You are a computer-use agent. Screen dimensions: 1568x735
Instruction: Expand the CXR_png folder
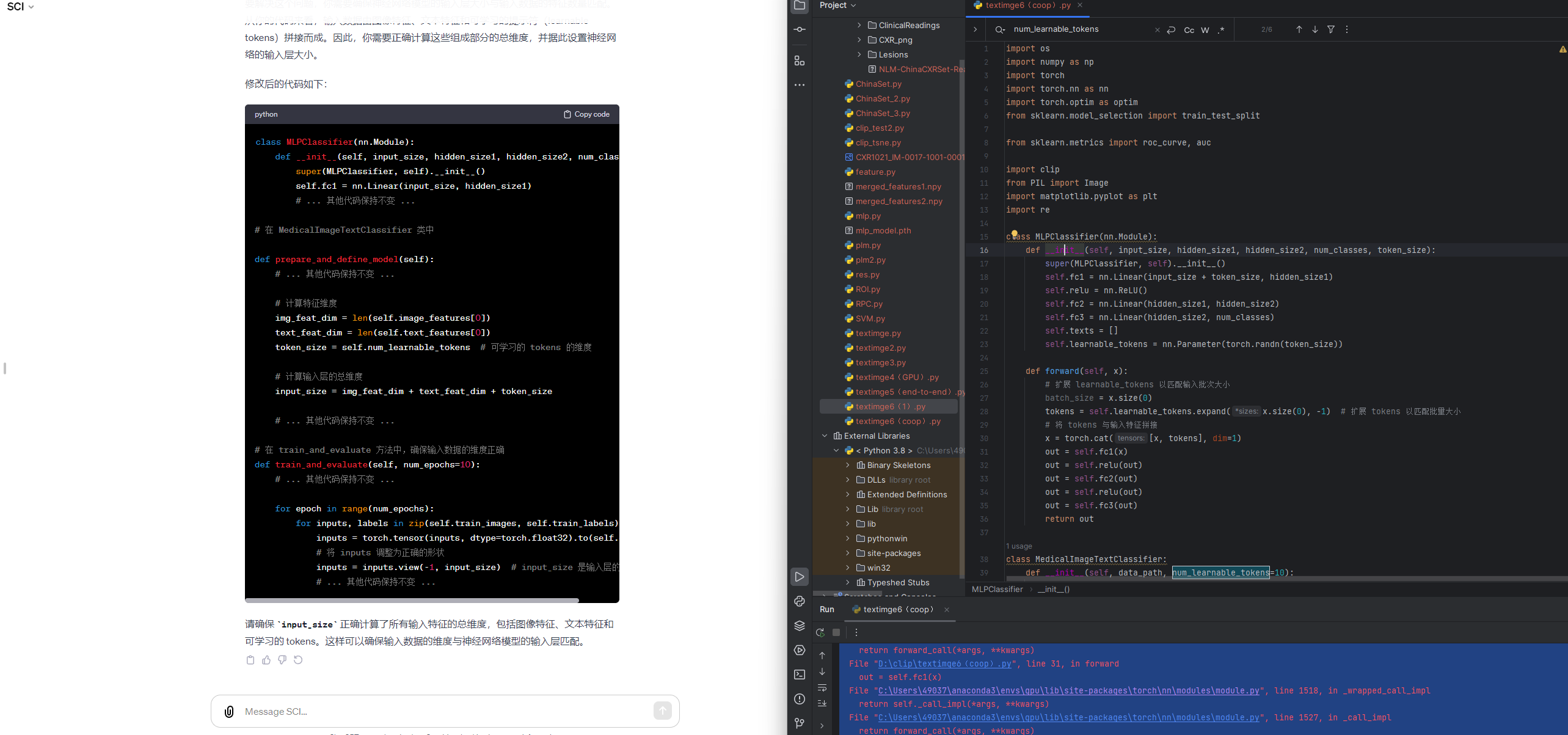coord(859,40)
